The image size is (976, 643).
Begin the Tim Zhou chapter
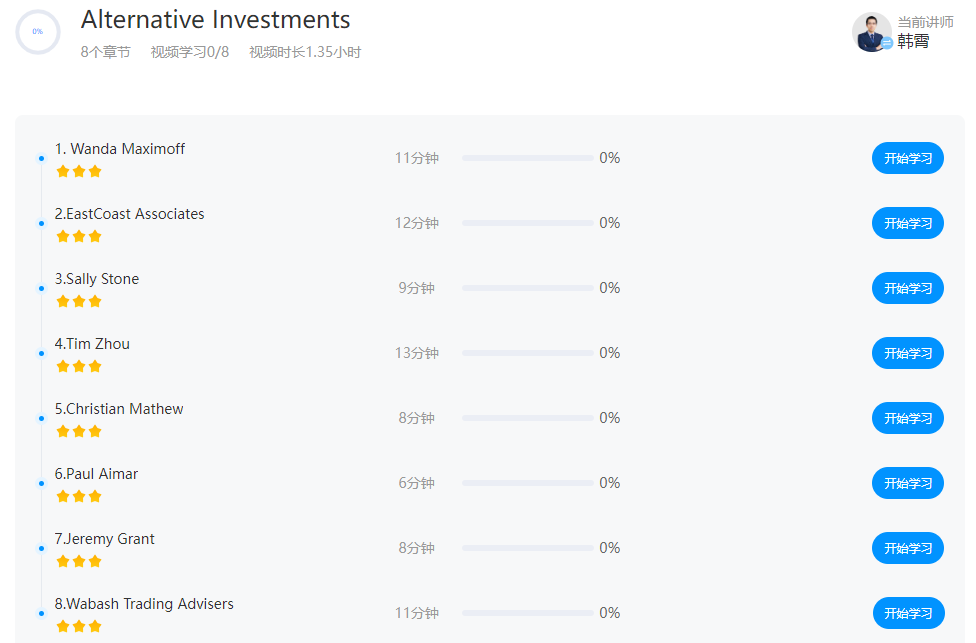[907, 353]
